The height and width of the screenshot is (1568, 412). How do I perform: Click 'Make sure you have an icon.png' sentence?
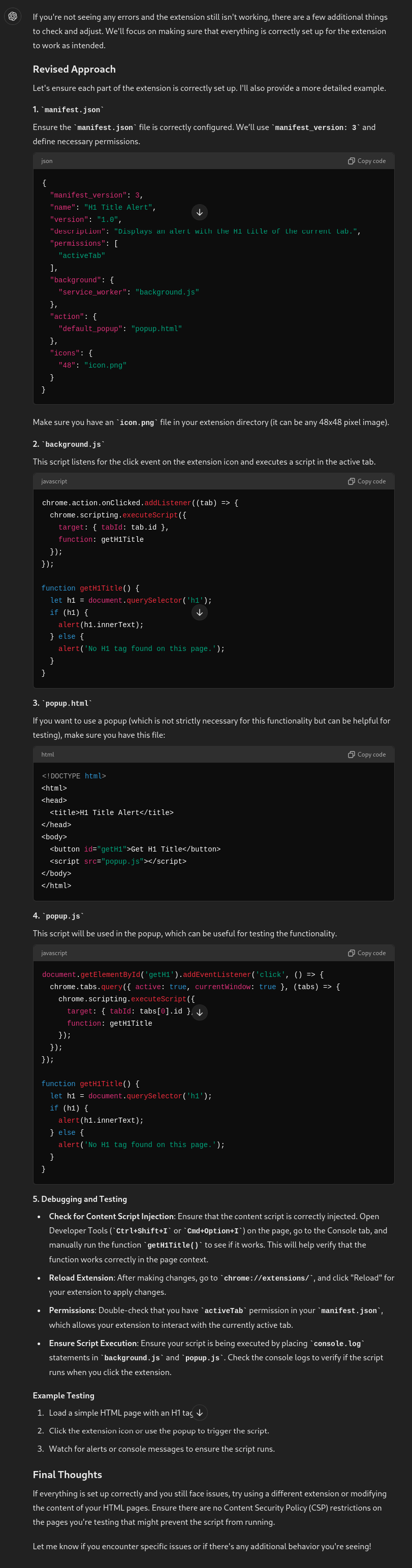[210, 422]
